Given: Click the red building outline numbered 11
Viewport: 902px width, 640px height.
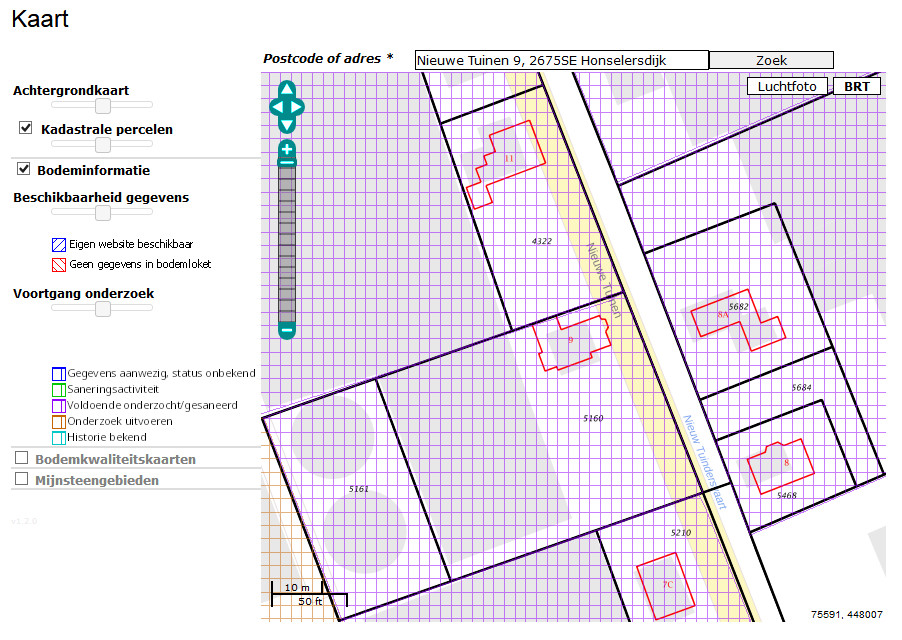Looking at the screenshot, I should coord(508,160).
